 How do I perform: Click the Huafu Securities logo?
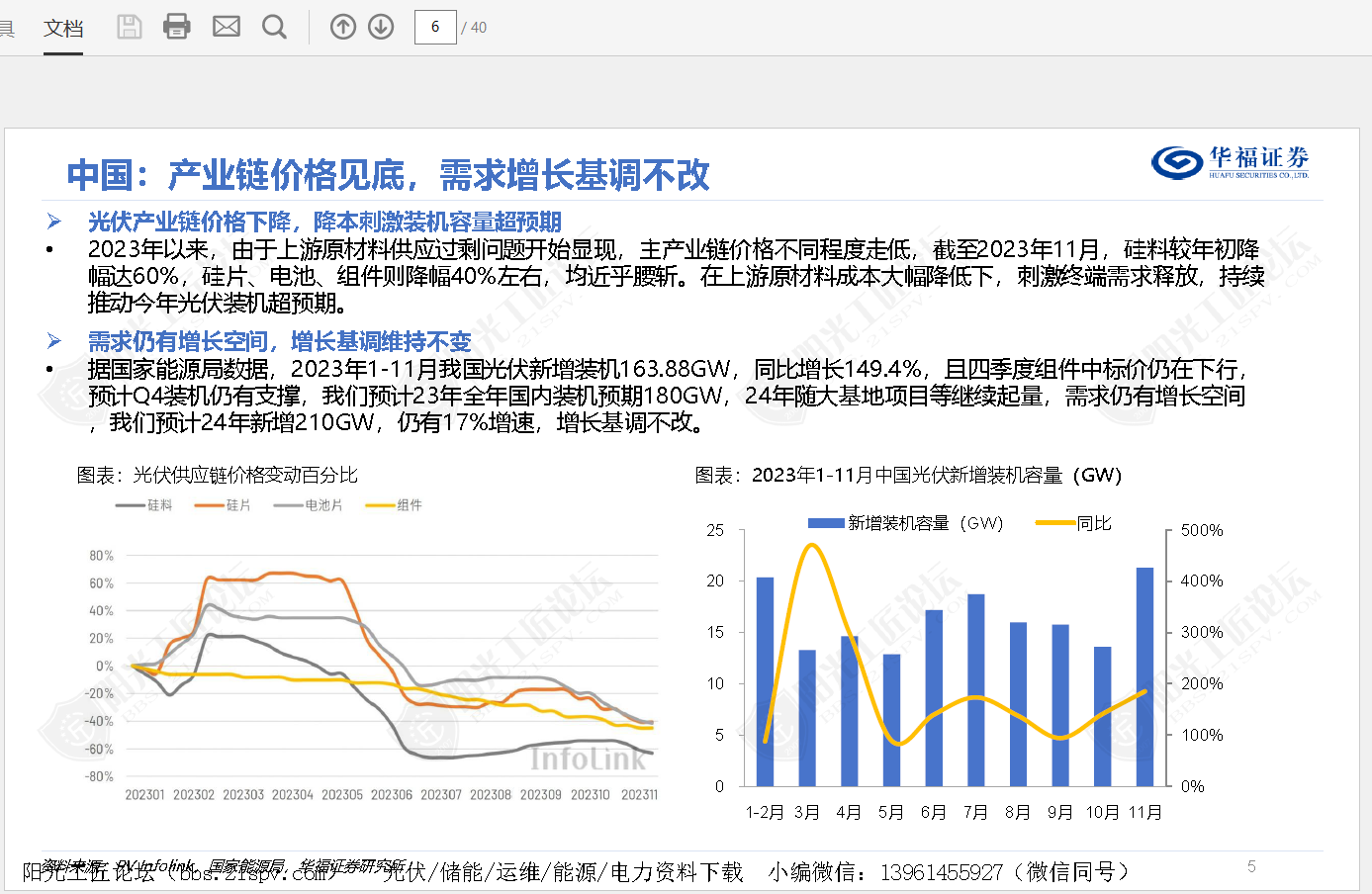[x=1231, y=162]
